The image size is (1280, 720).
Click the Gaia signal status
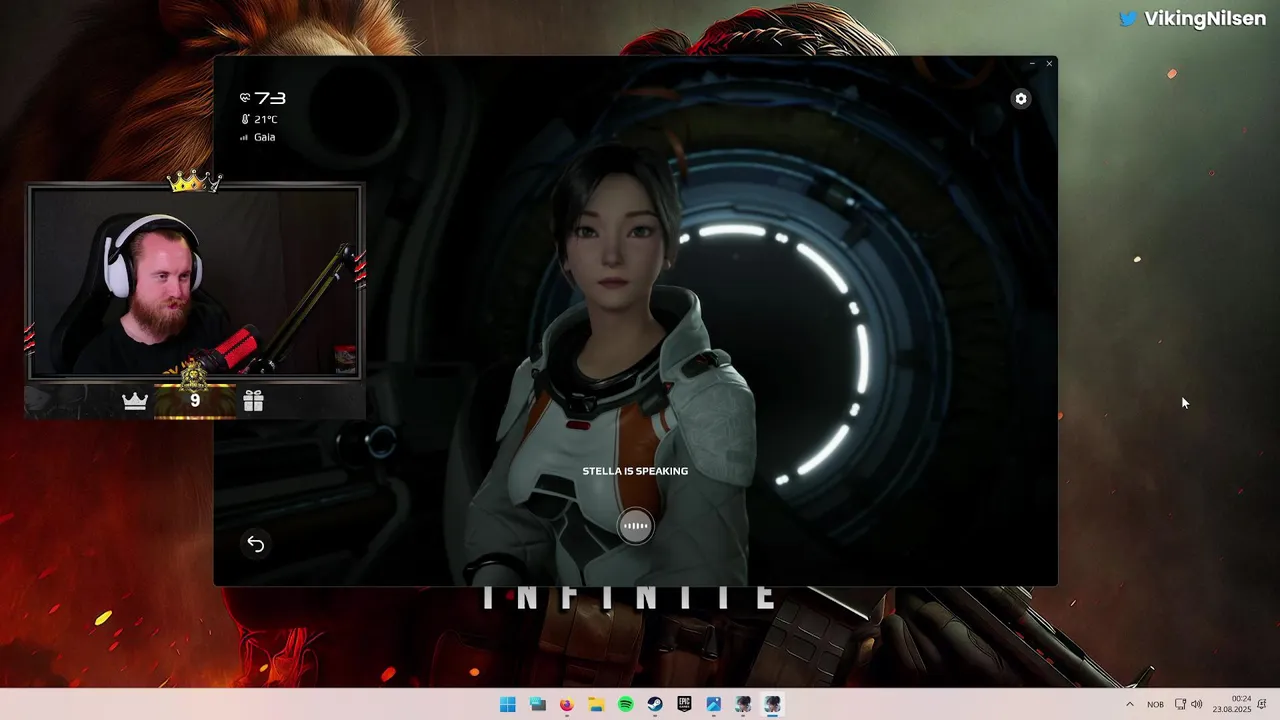(258, 137)
